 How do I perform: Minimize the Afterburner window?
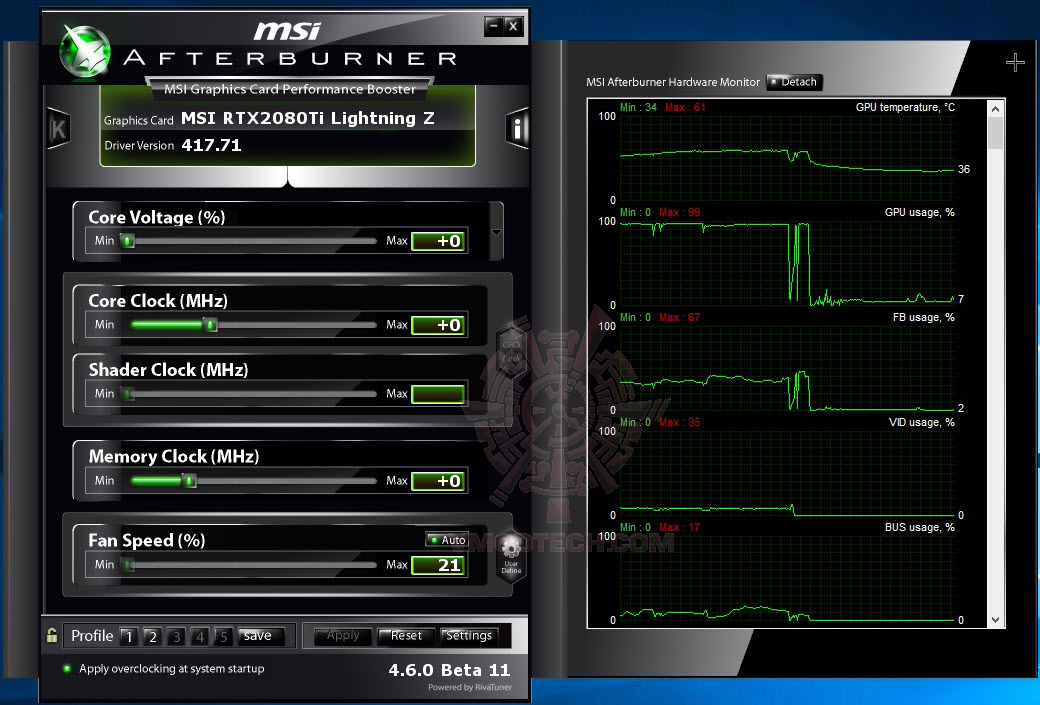tap(493, 27)
